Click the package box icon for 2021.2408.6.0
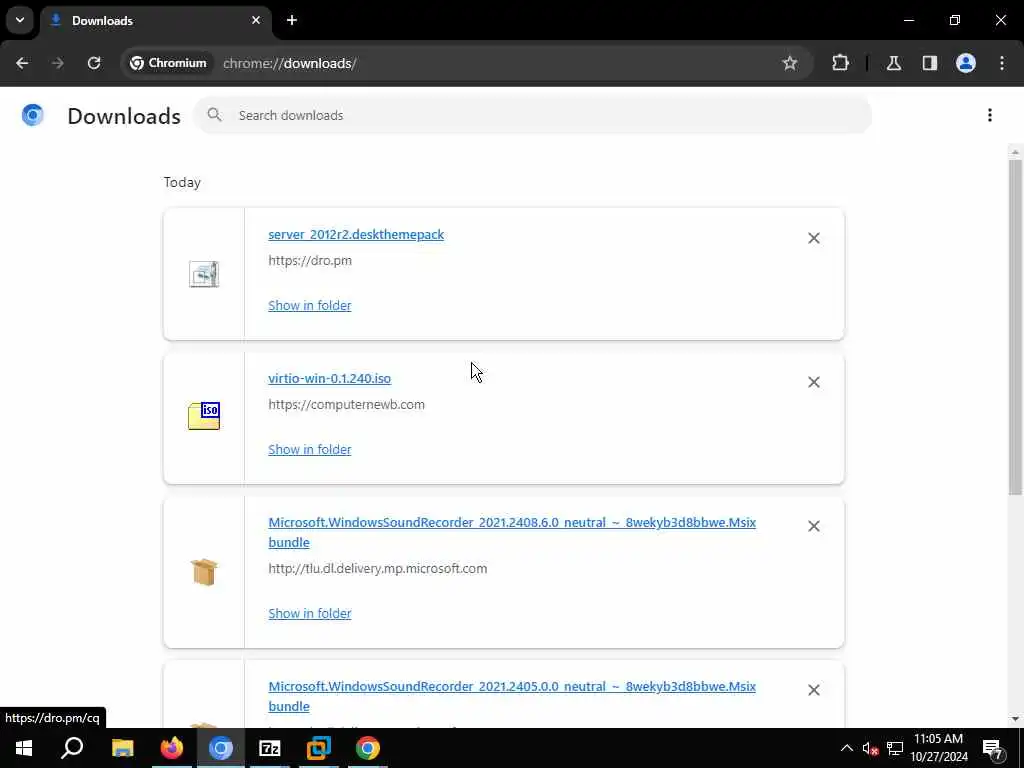This screenshot has height=768, width=1024. tap(204, 572)
